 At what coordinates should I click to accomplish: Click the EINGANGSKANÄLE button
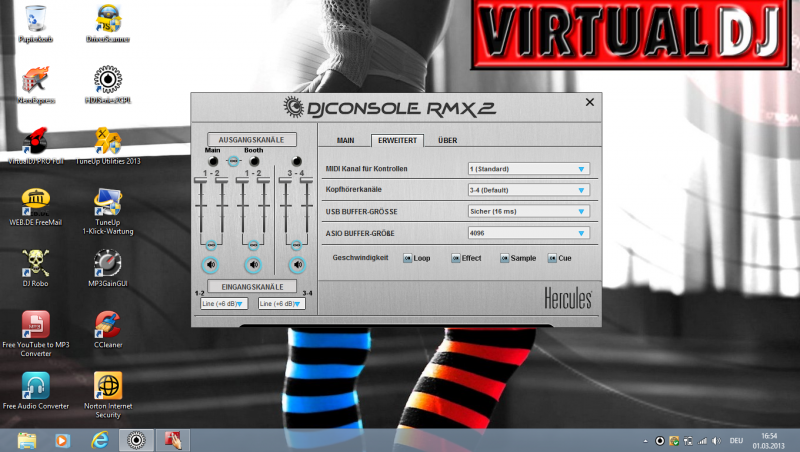coord(252,287)
